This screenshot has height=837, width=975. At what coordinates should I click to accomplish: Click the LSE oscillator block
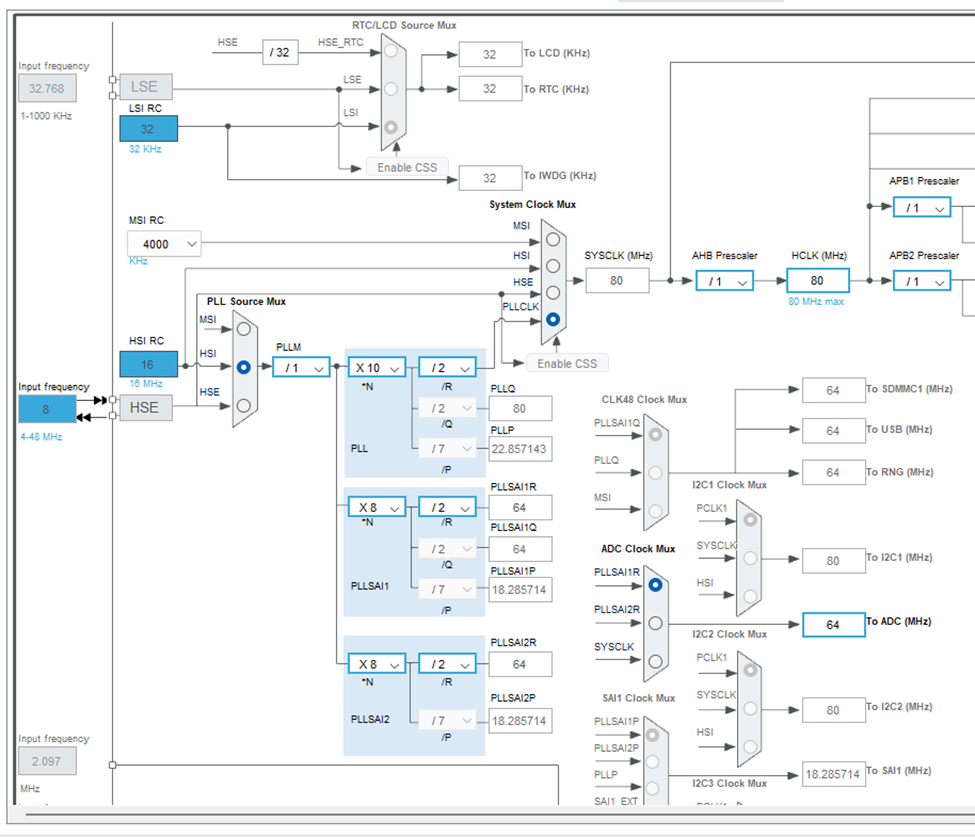point(146,86)
